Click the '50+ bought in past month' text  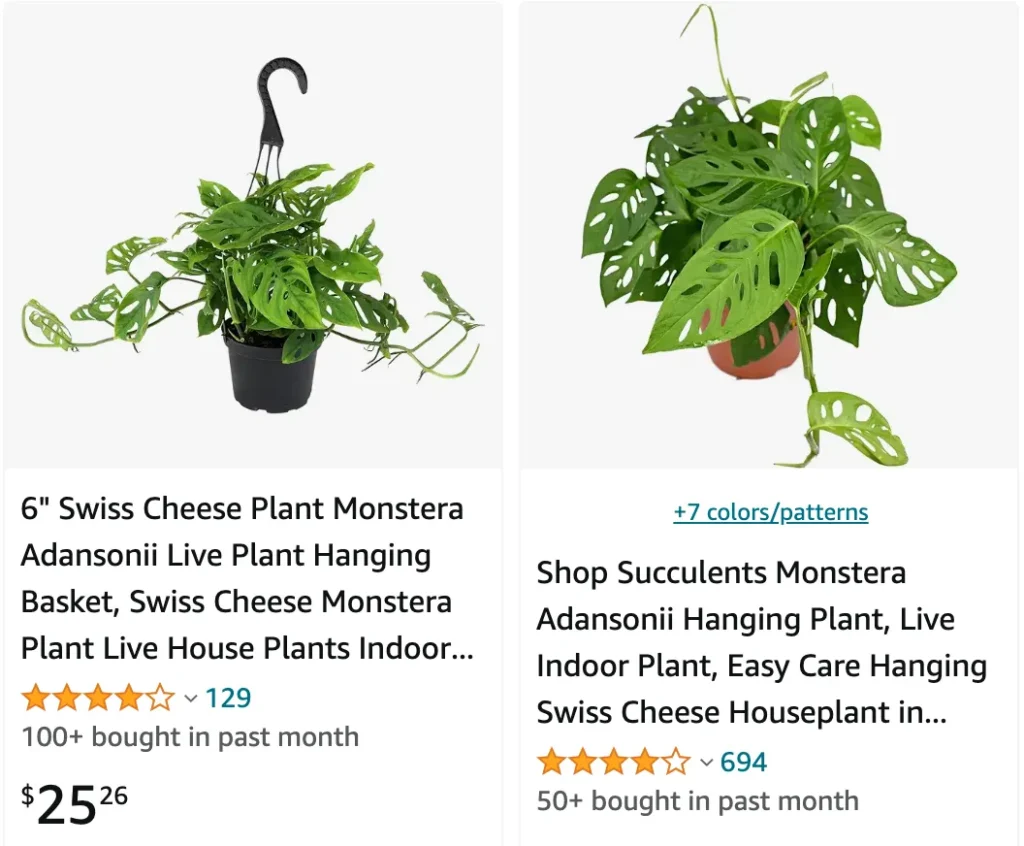click(x=697, y=801)
